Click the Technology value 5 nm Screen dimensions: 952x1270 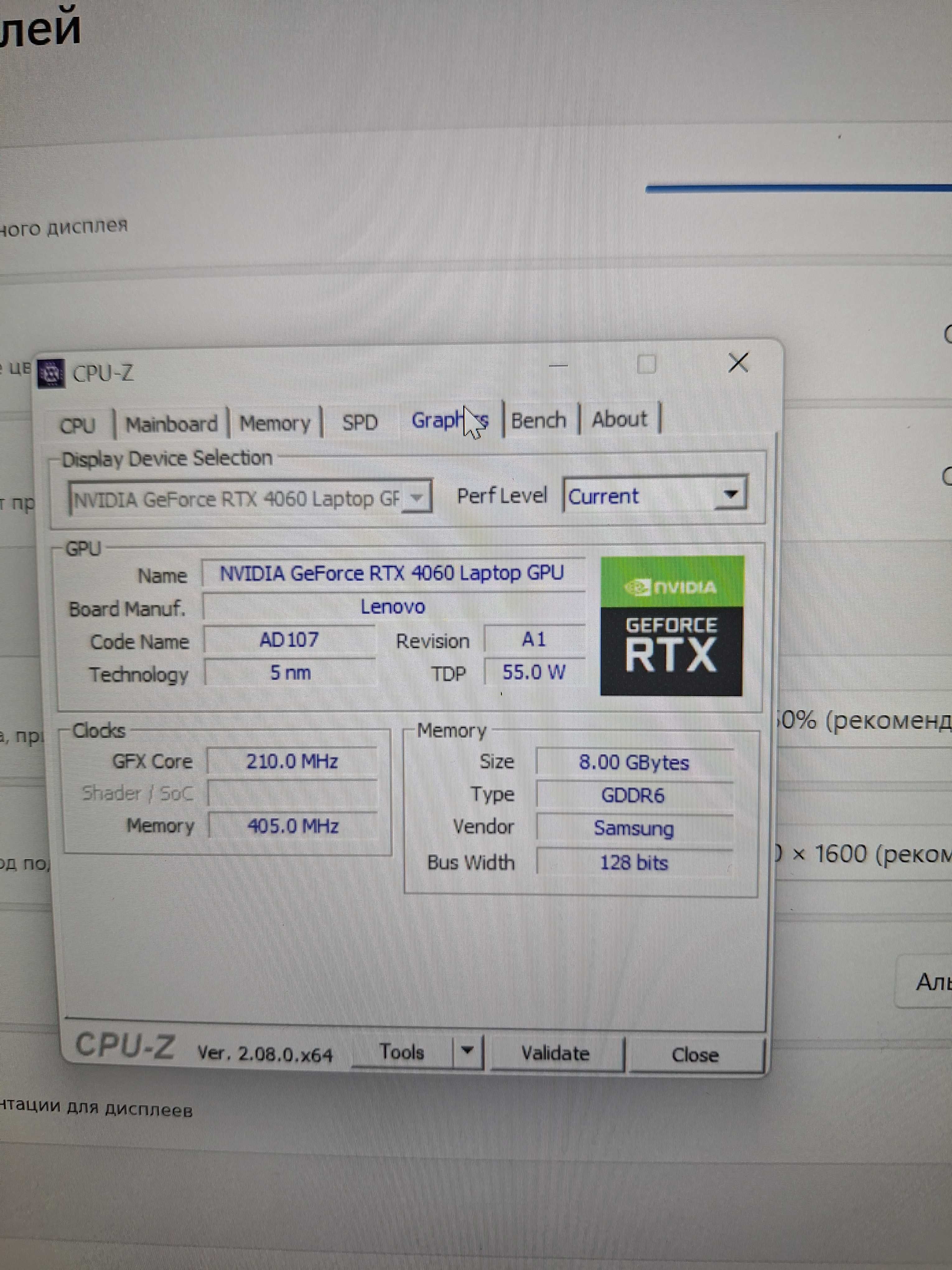coord(290,672)
